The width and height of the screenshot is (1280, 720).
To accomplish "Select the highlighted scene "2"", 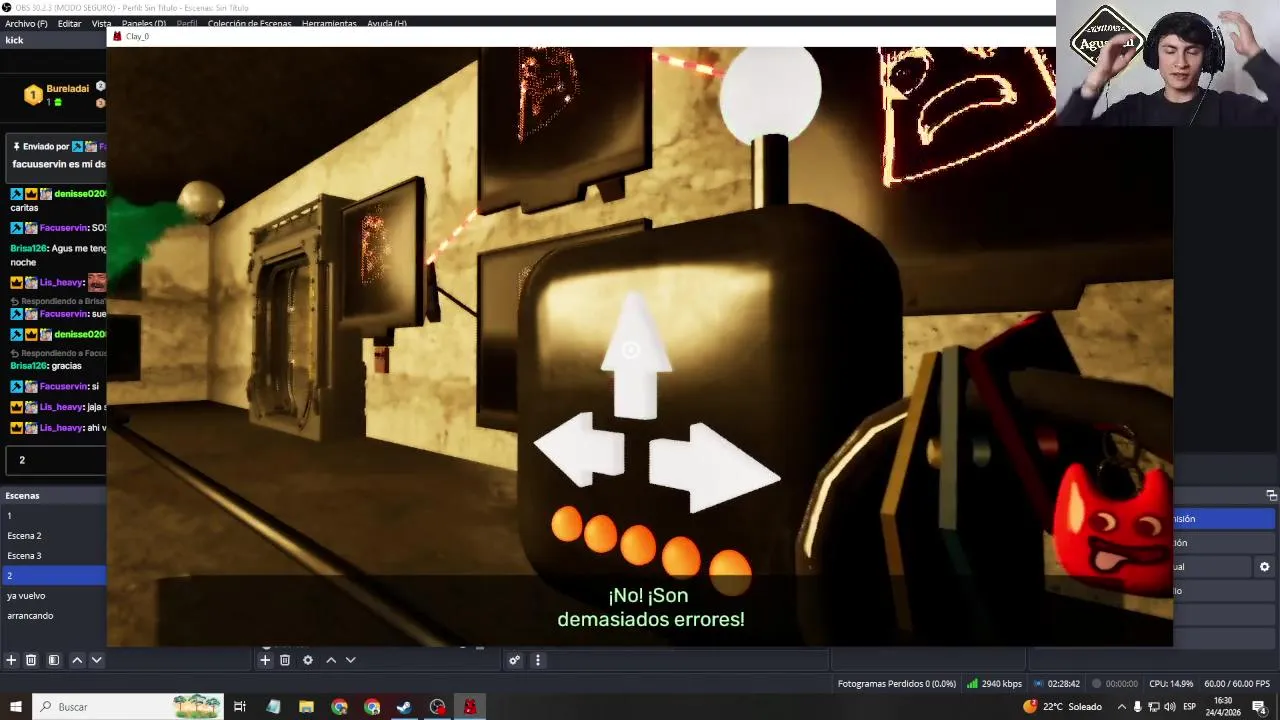I will [x=53, y=575].
